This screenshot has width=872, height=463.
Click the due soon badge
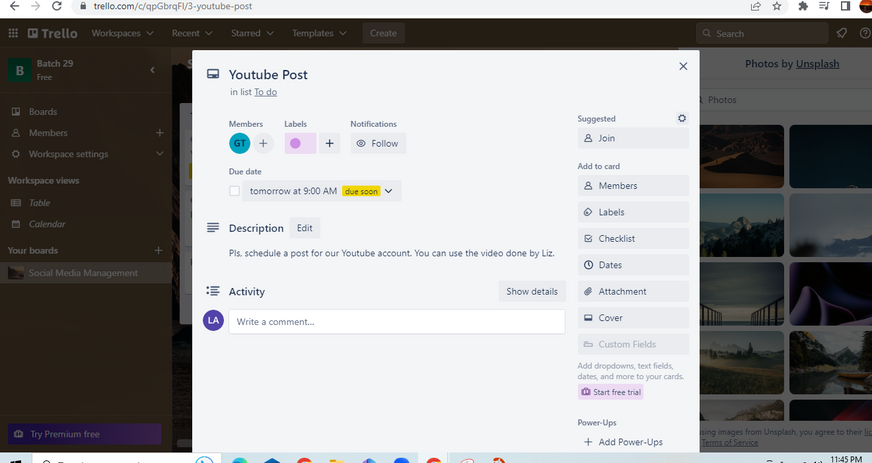click(361, 191)
